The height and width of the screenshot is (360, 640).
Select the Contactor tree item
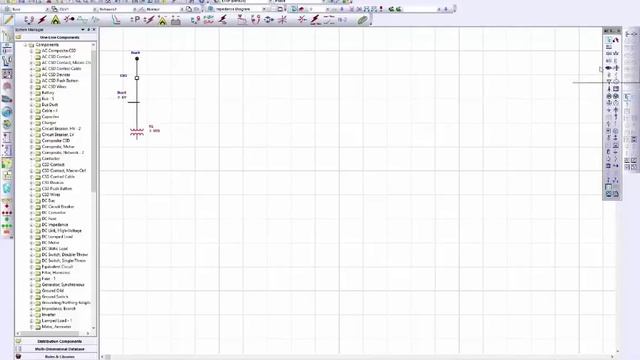(x=51, y=158)
